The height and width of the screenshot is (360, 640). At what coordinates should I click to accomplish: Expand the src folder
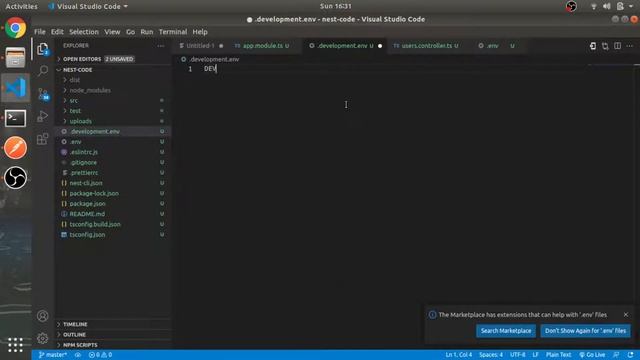[113, 100]
